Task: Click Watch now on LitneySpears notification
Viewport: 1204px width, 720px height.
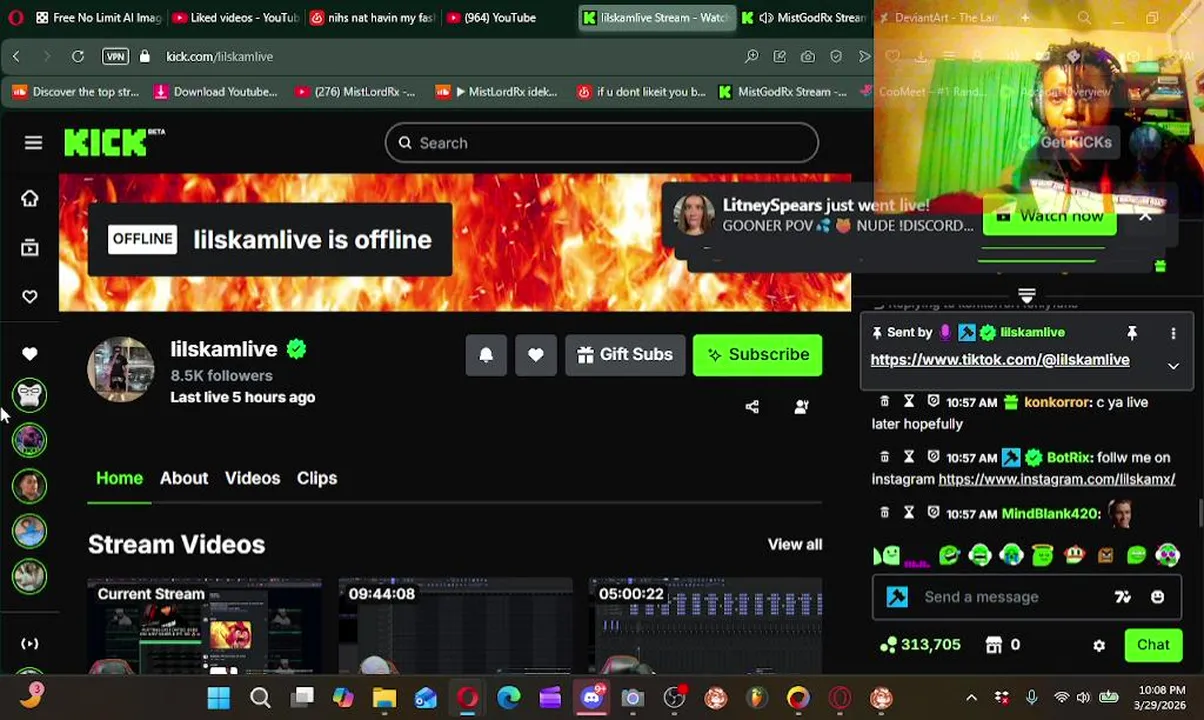Action: (1050, 216)
